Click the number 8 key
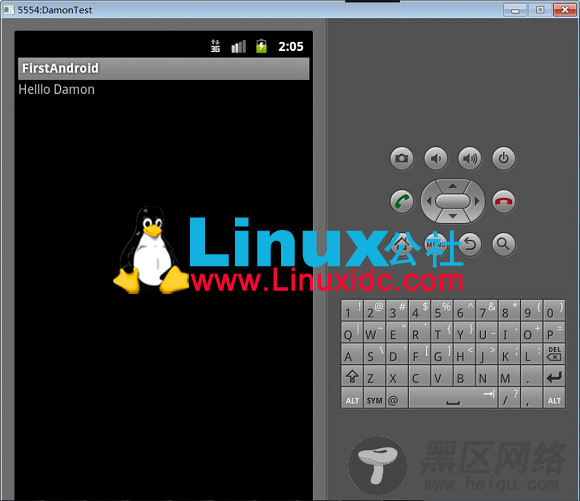580x501 pixels. (509, 310)
